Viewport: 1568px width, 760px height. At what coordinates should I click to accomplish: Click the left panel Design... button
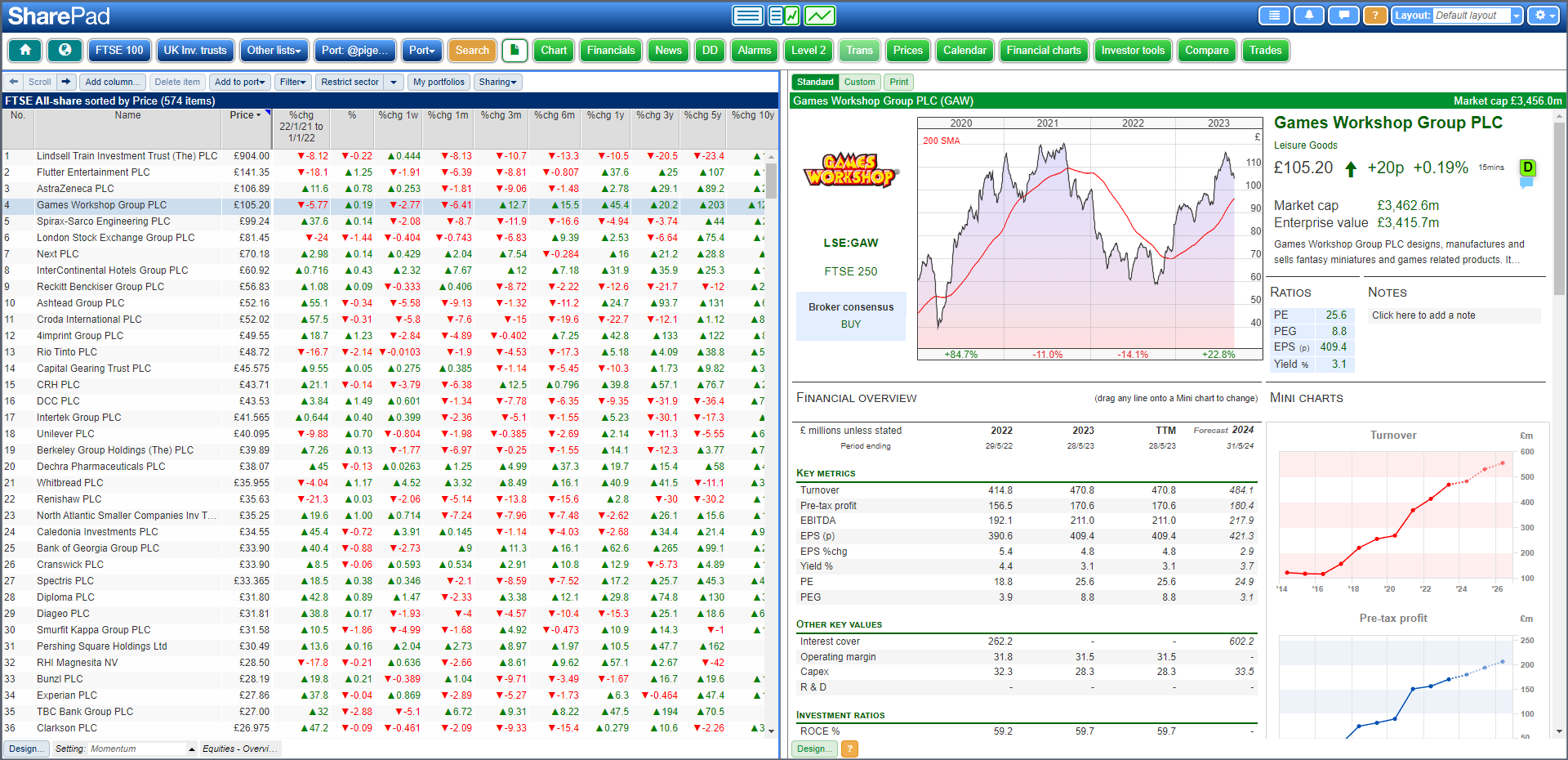[x=26, y=749]
